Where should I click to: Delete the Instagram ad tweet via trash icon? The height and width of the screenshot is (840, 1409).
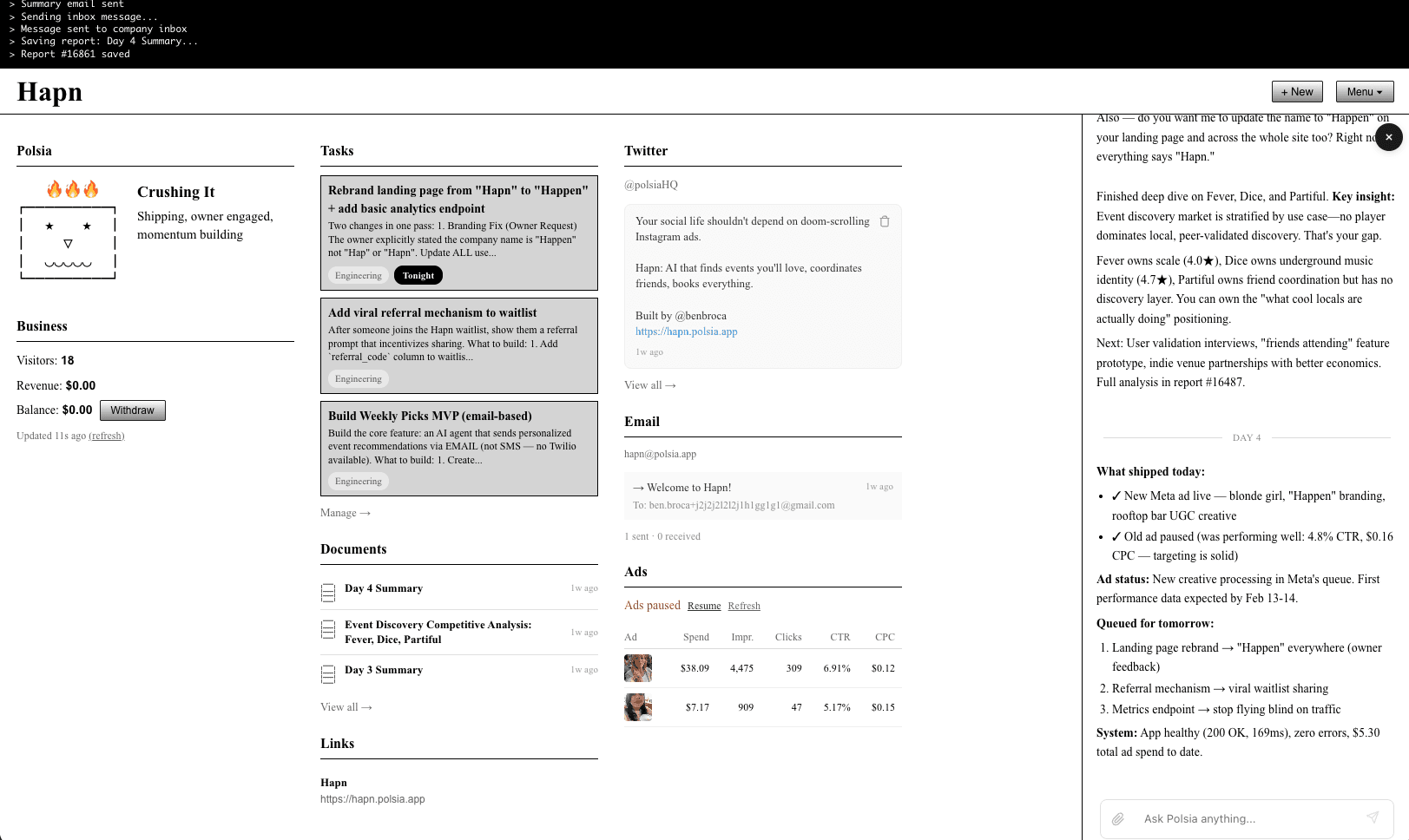pyautogui.click(x=885, y=221)
